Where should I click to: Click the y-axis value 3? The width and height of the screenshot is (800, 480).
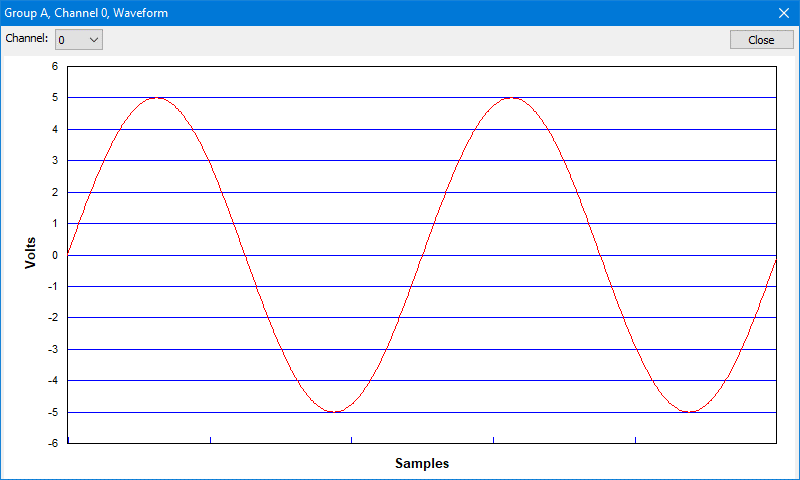(55, 161)
